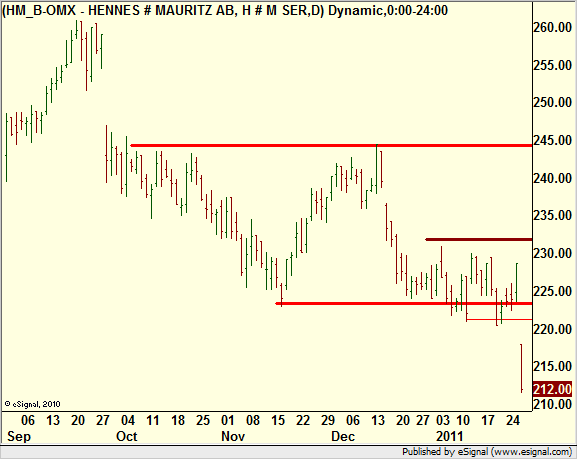Click the 220.00 price axis label
Image resolution: width=577 pixels, height=459 pixels.
(x=553, y=329)
